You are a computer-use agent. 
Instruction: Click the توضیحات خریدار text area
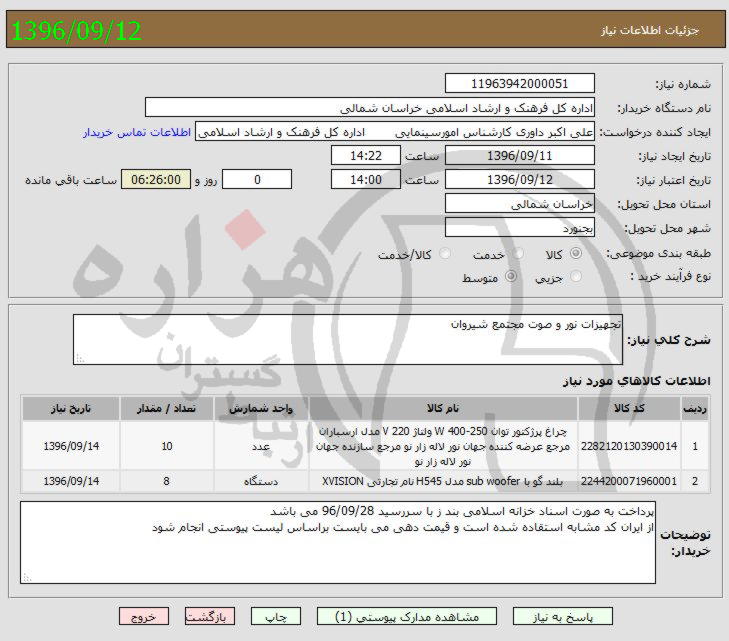[x=338, y=542]
